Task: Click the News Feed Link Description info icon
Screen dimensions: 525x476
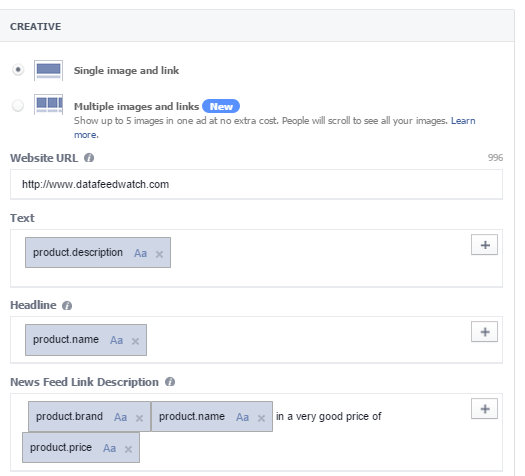Action: pyautogui.click(x=170, y=382)
